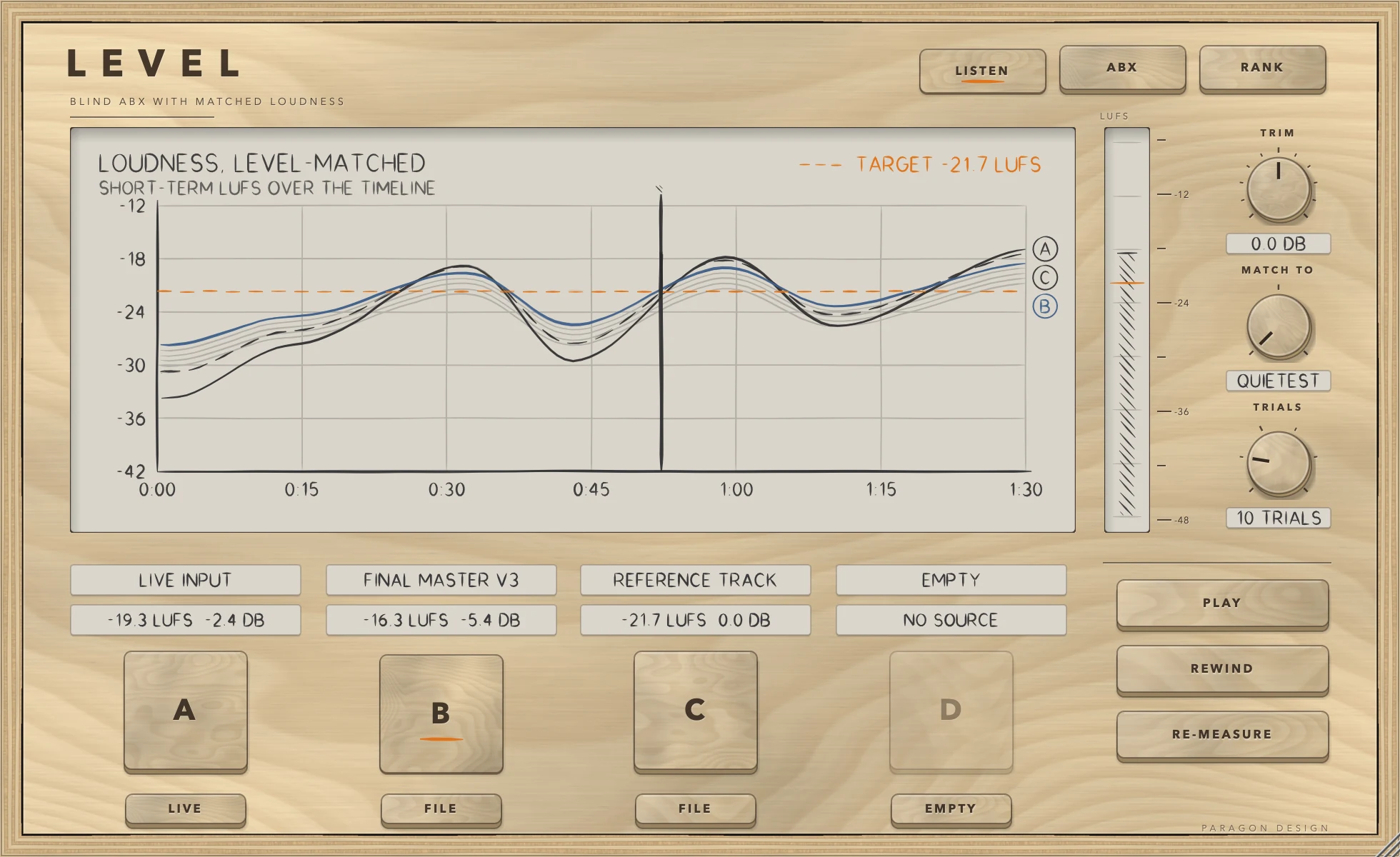Switch to the LISTEN mode tab
The image size is (1400, 857).
[x=982, y=71]
